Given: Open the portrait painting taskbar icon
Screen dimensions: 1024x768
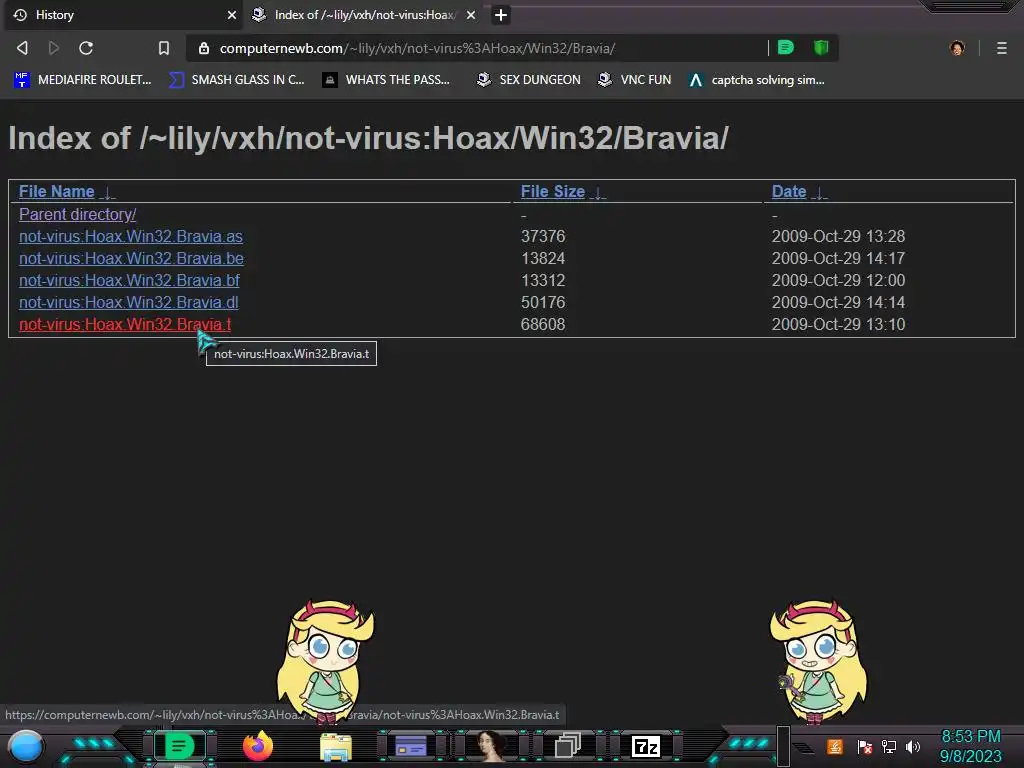Looking at the screenshot, I should (x=491, y=746).
